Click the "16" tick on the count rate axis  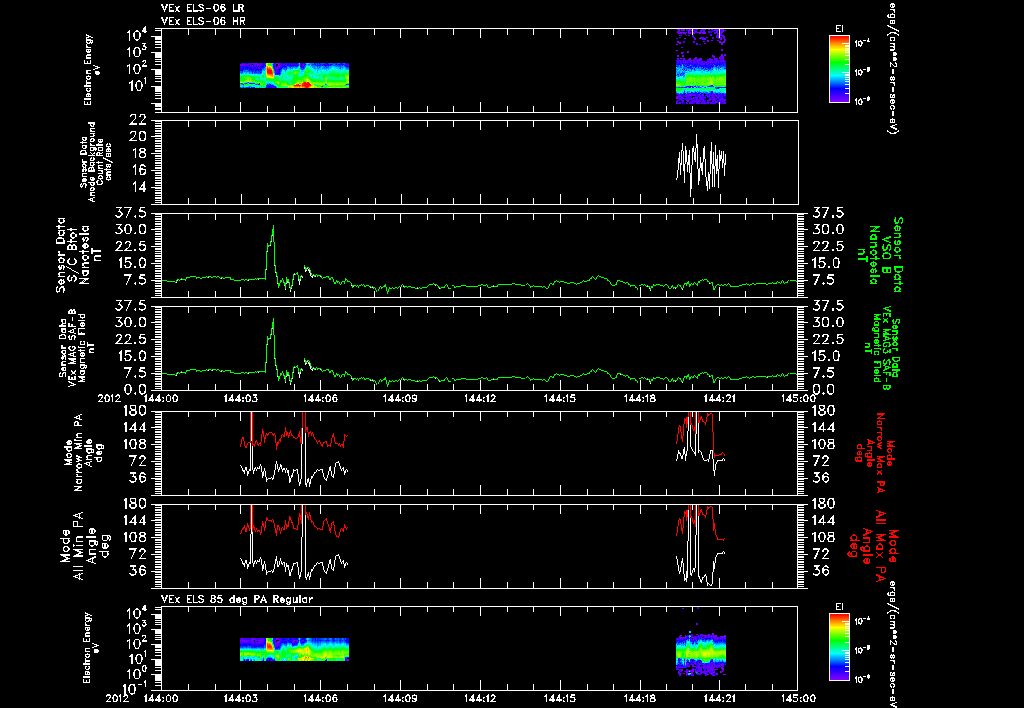(137, 170)
